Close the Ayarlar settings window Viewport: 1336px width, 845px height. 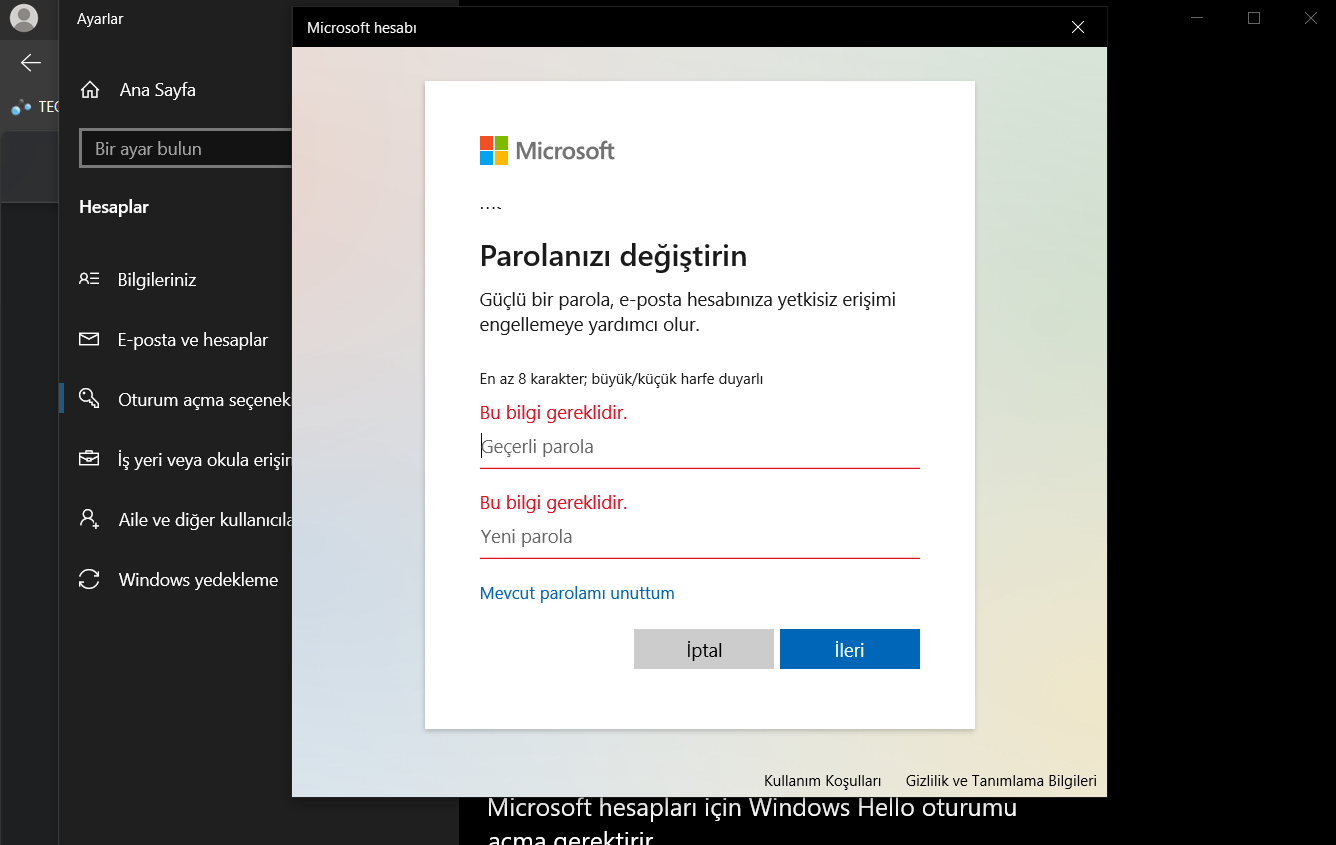click(1311, 18)
